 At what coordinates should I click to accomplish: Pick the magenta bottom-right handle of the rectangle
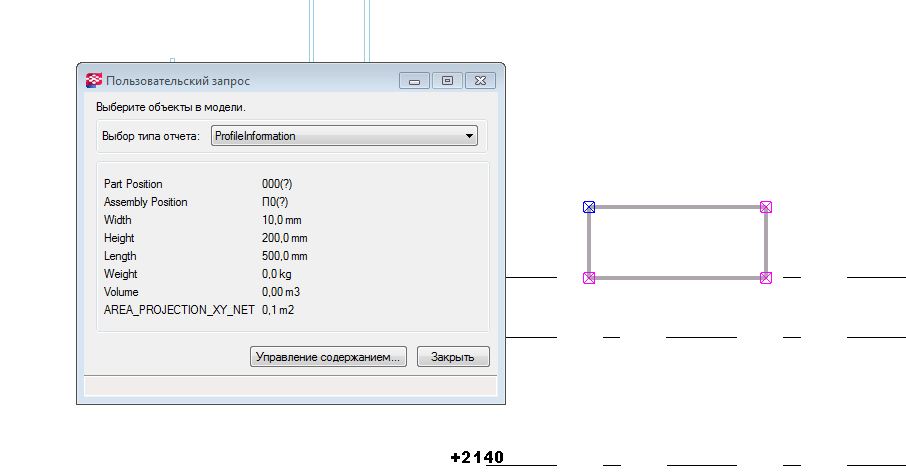[x=766, y=277]
